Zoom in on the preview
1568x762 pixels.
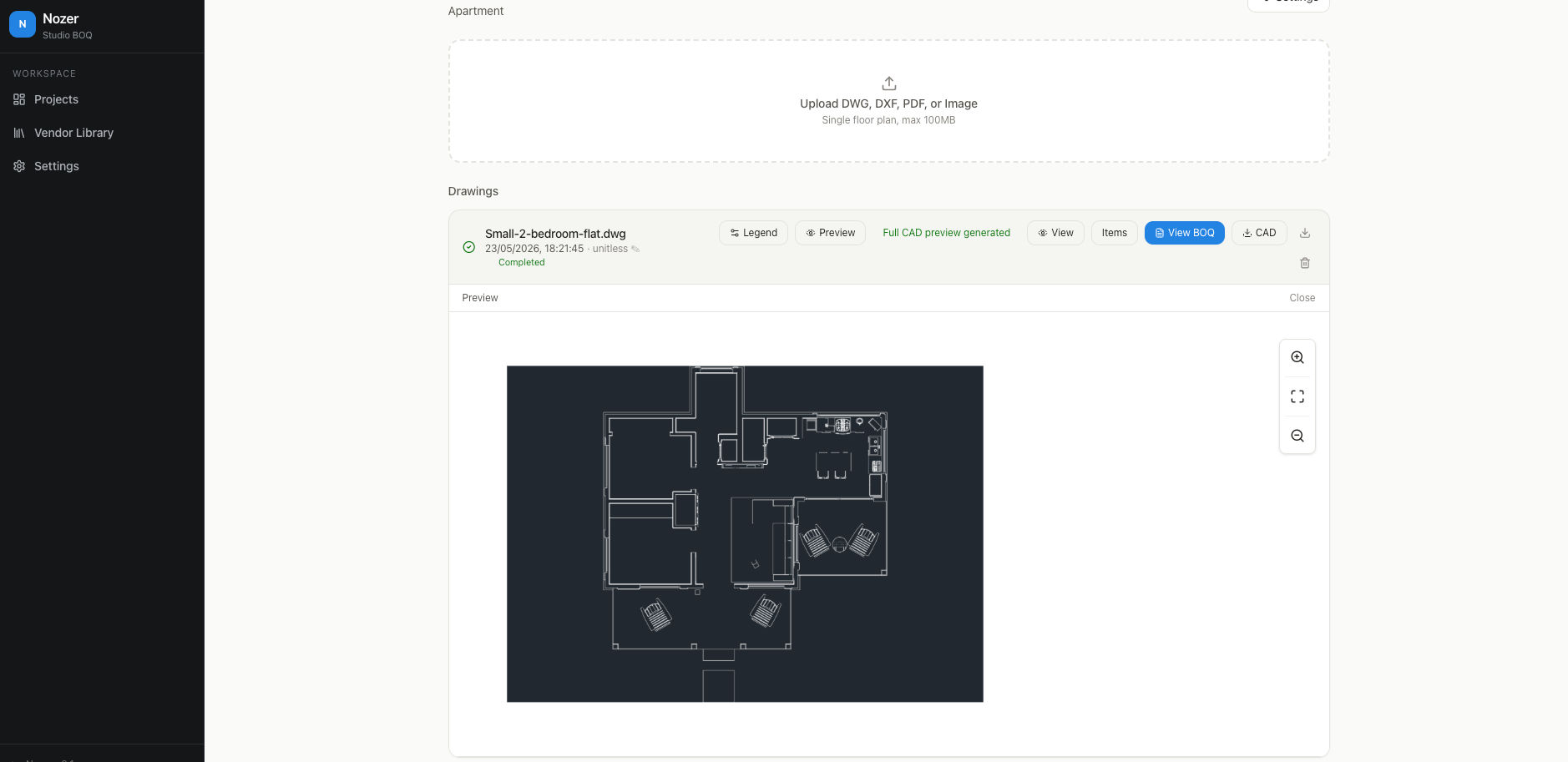click(1297, 357)
